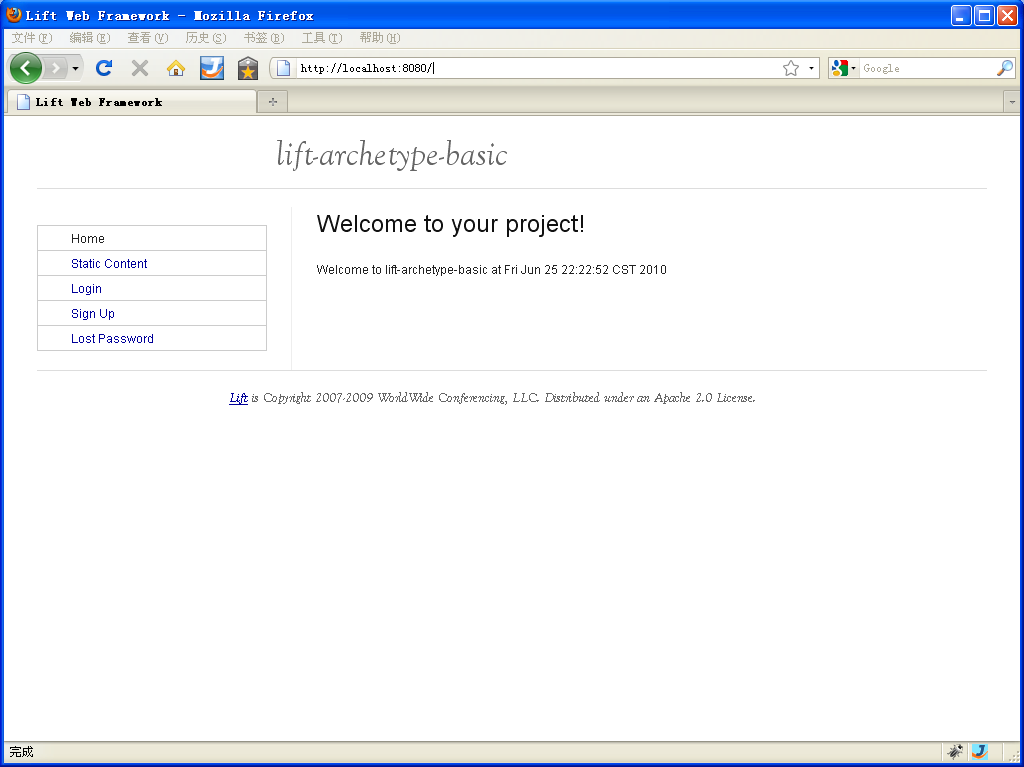Image resolution: width=1024 pixels, height=767 pixels.
Task: Open the 帮助 (Help) menu
Action: click(379, 38)
